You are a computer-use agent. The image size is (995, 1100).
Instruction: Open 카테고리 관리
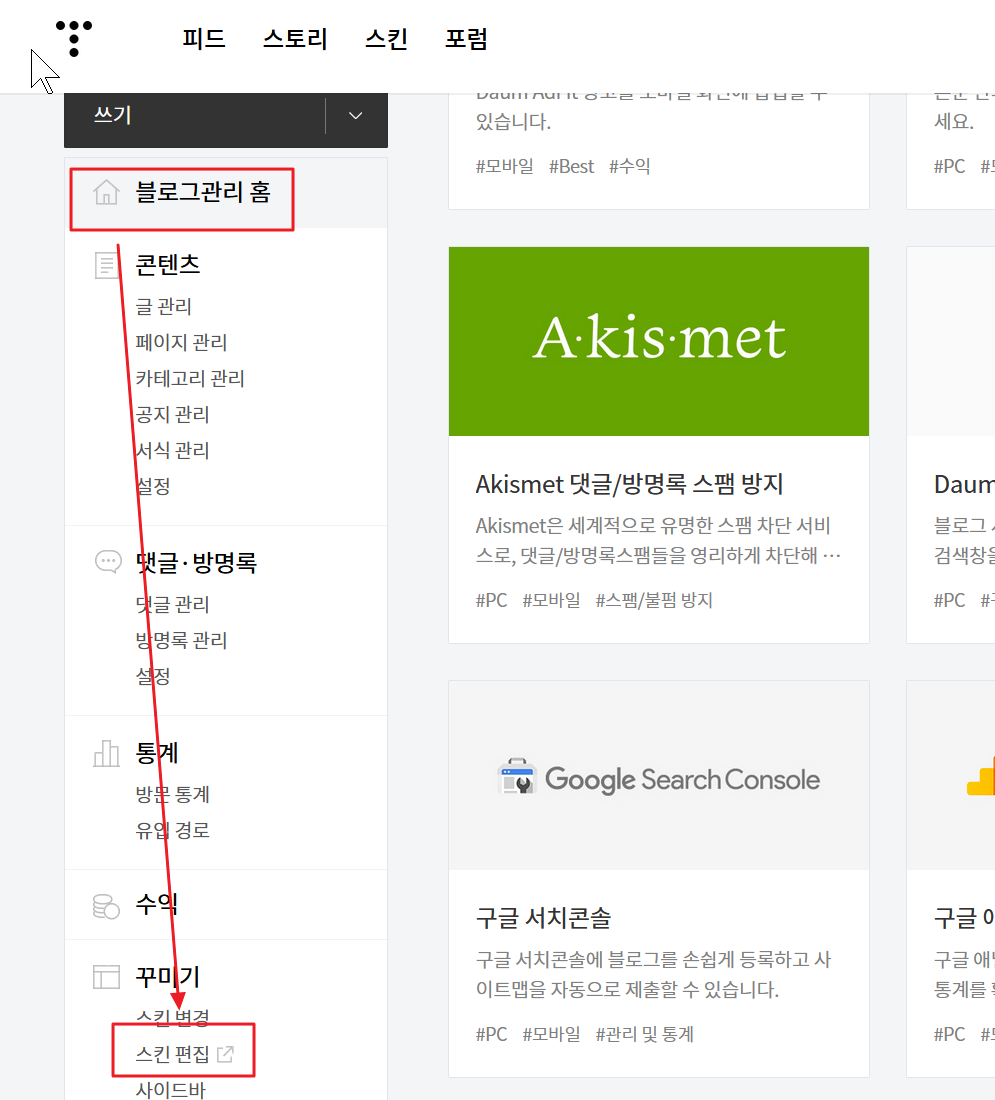(x=189, y=379)
